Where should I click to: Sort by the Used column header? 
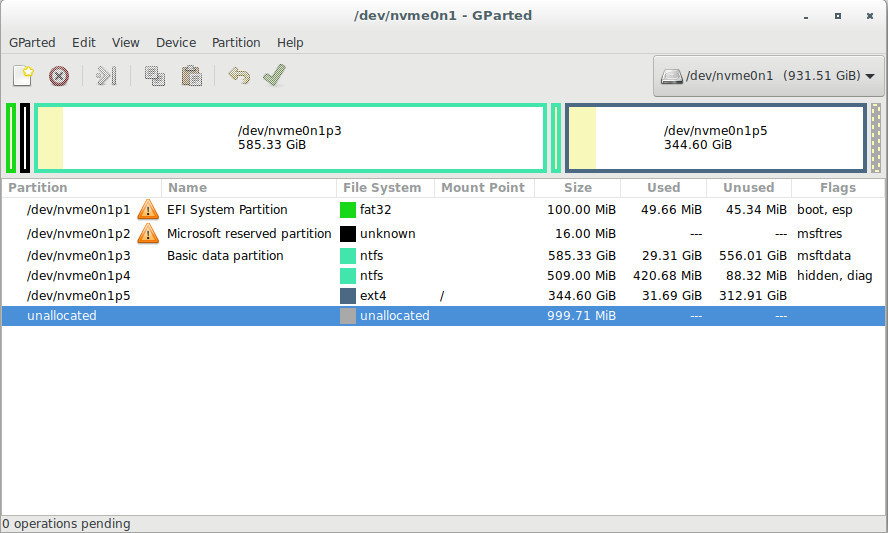click(x=664, y=187)
